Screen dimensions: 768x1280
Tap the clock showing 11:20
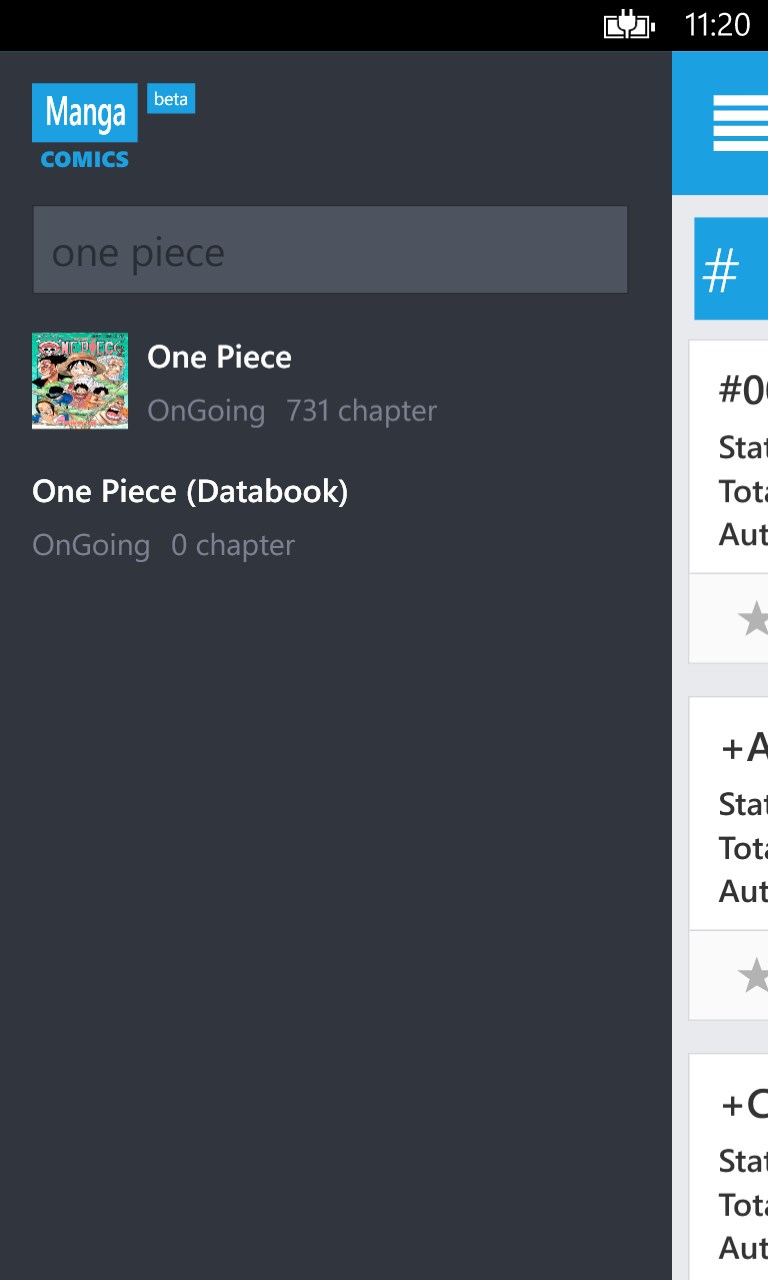point(717,25)
